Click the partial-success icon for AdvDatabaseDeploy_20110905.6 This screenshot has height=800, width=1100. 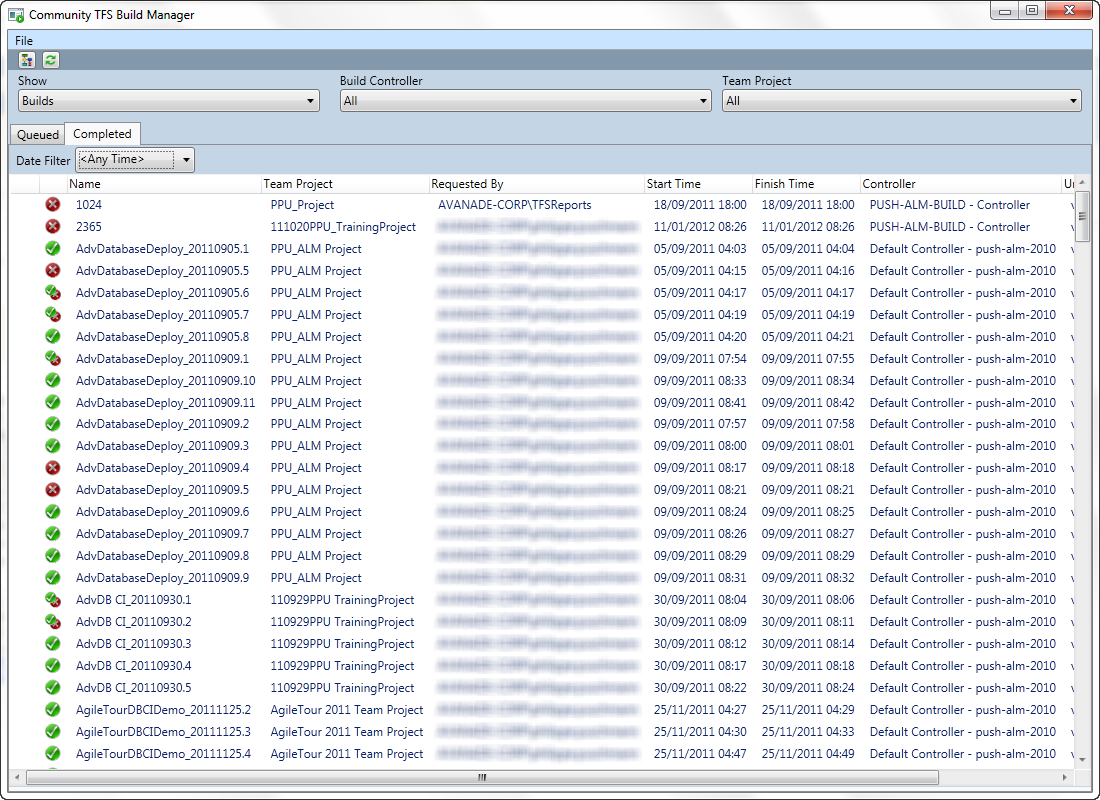[x=53, y=292]
